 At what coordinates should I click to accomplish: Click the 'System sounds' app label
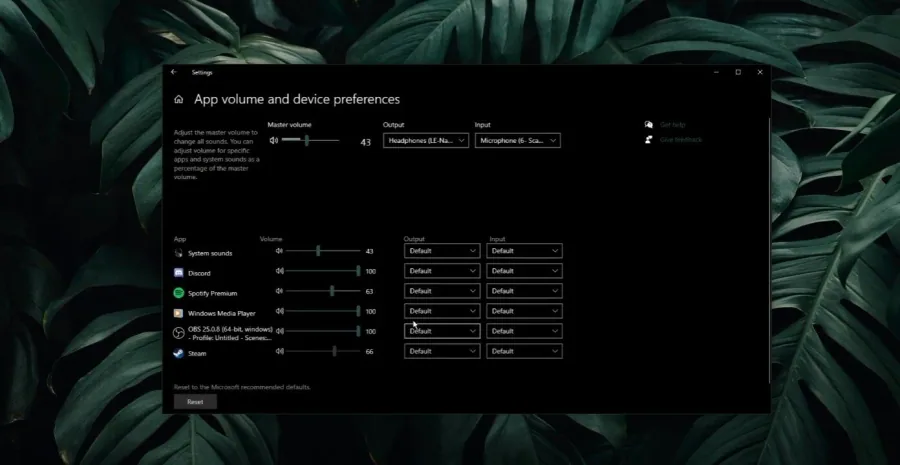click(210, 253)
